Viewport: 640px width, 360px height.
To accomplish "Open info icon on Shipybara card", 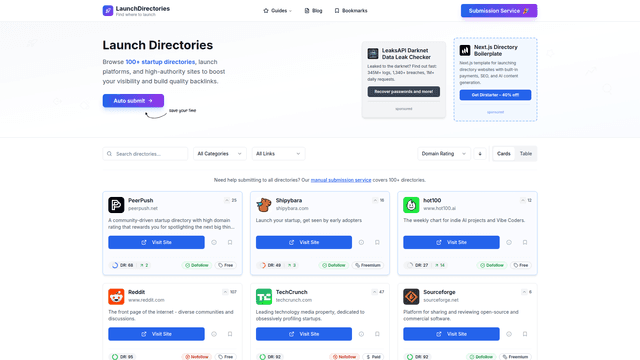I will (361, 242).
